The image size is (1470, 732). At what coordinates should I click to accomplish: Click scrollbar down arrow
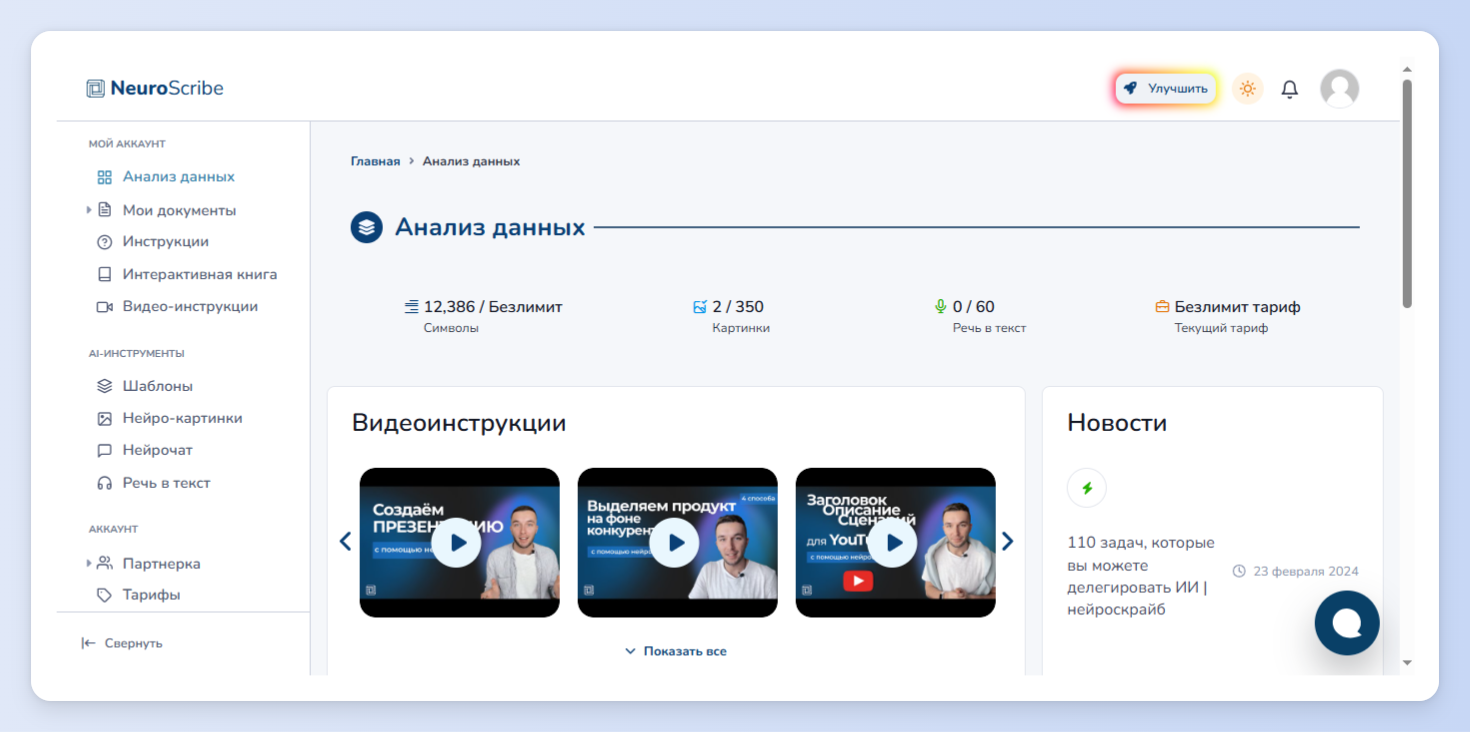tap(1407, 662)
